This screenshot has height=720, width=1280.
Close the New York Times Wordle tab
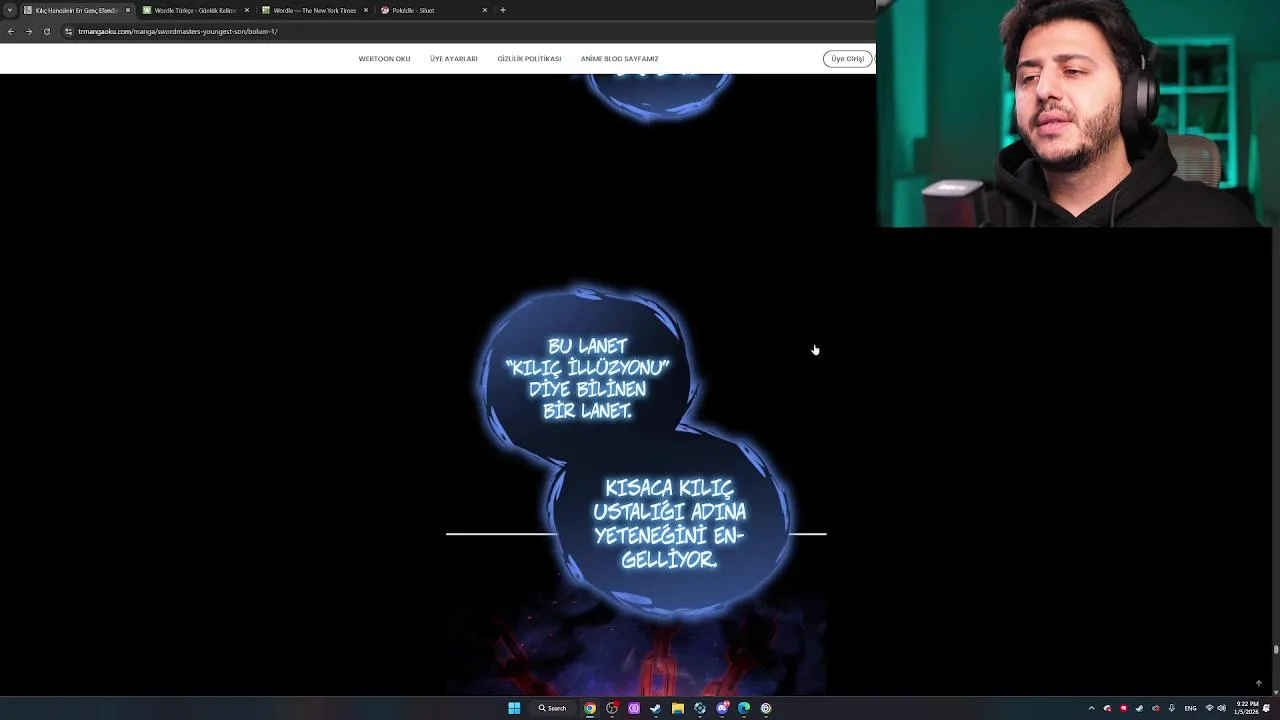pyautogui.click(x=366, y=10)
